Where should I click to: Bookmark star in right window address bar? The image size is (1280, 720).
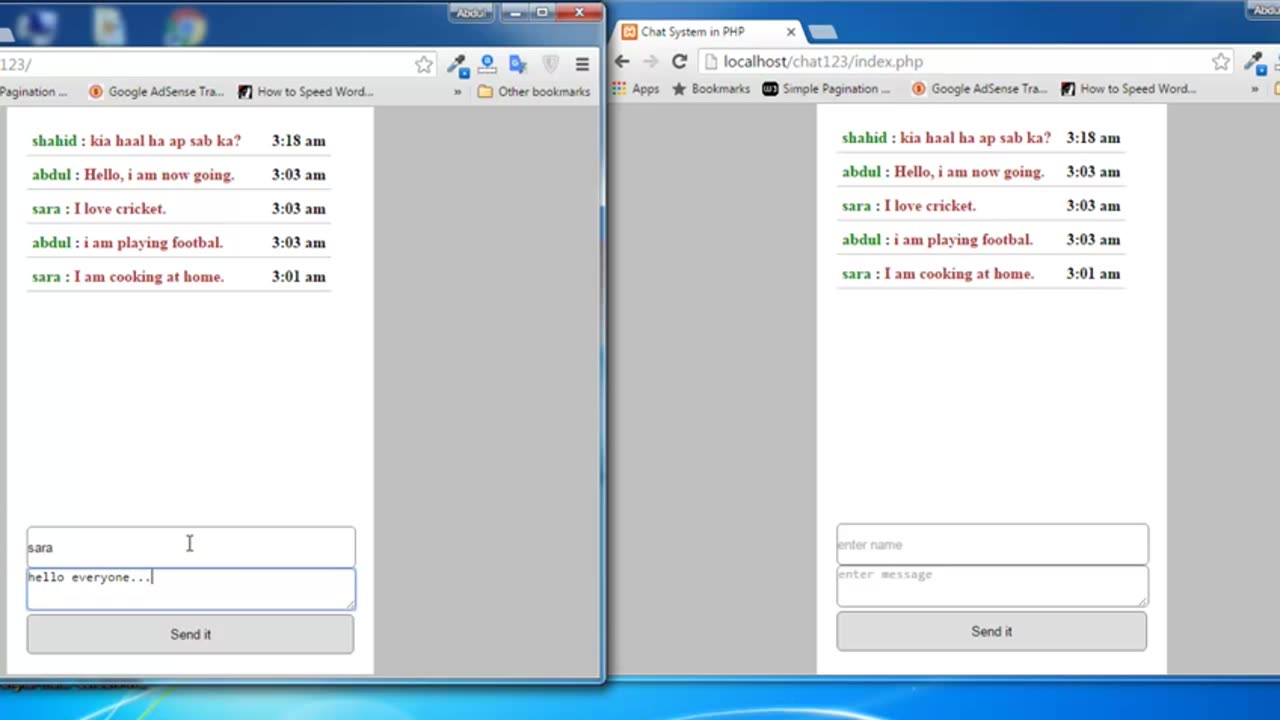(x=1221, y=62)
